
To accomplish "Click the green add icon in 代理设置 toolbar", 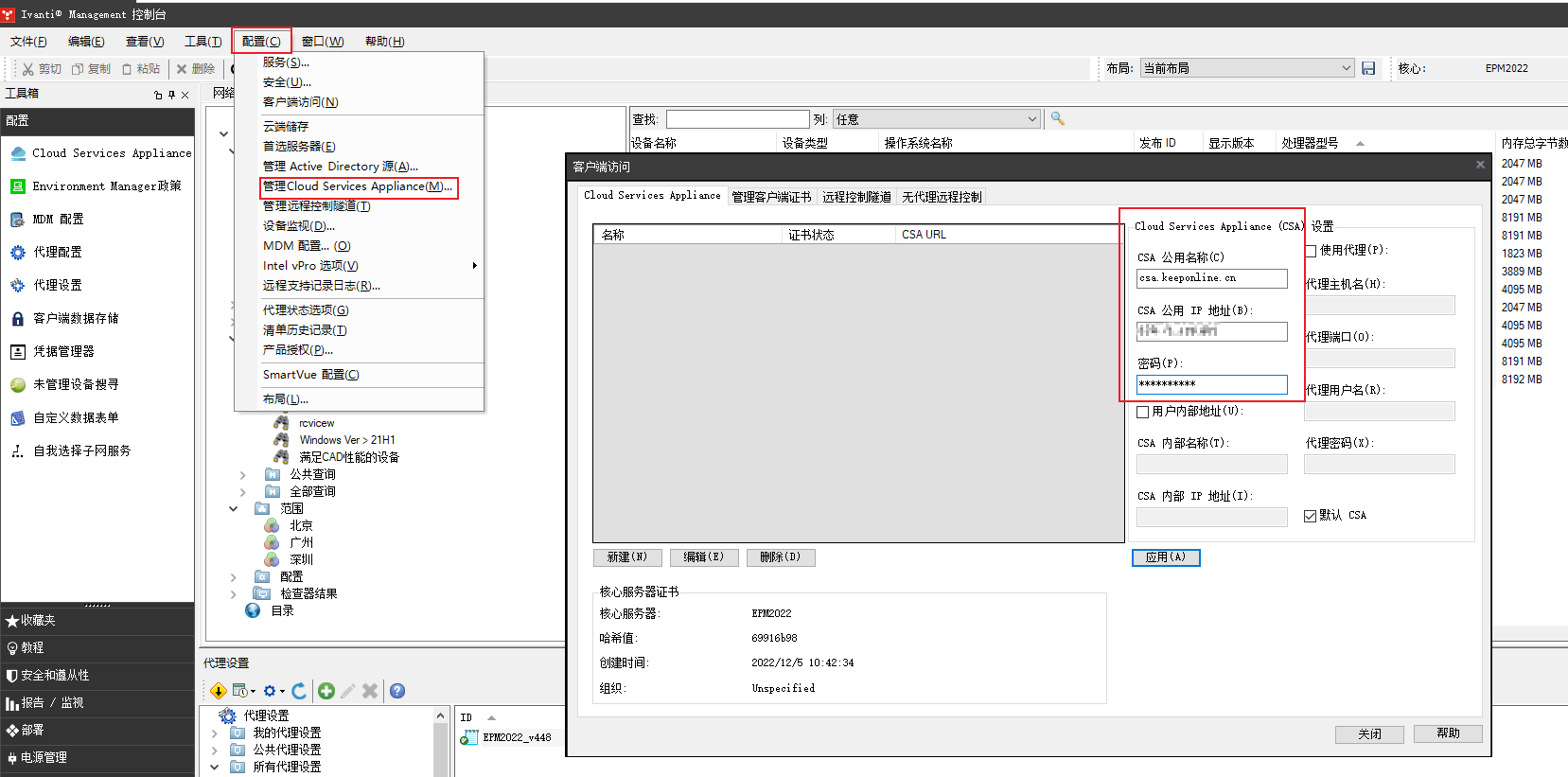I will (x=326, y=691).
